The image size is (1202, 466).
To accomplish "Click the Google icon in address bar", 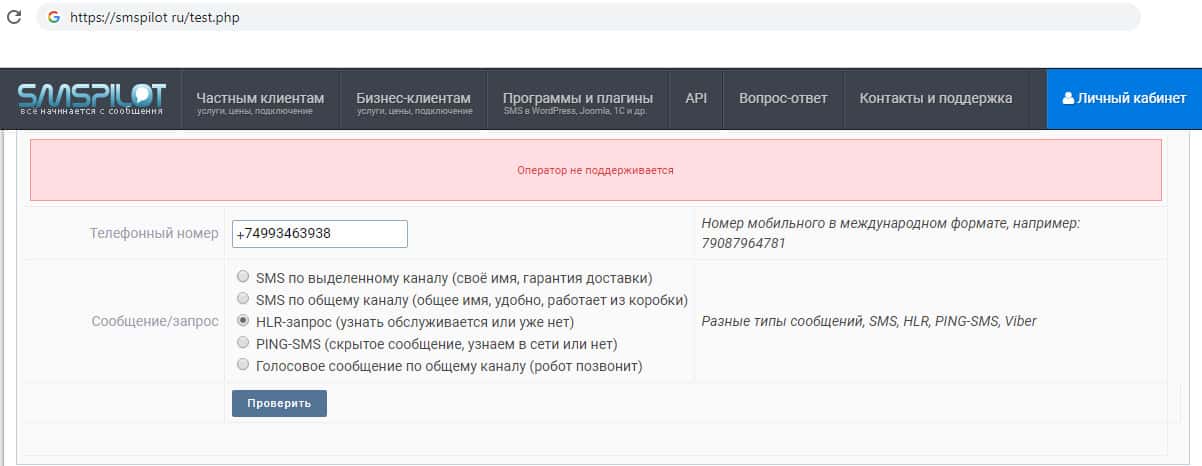I will tap(54, 17).
